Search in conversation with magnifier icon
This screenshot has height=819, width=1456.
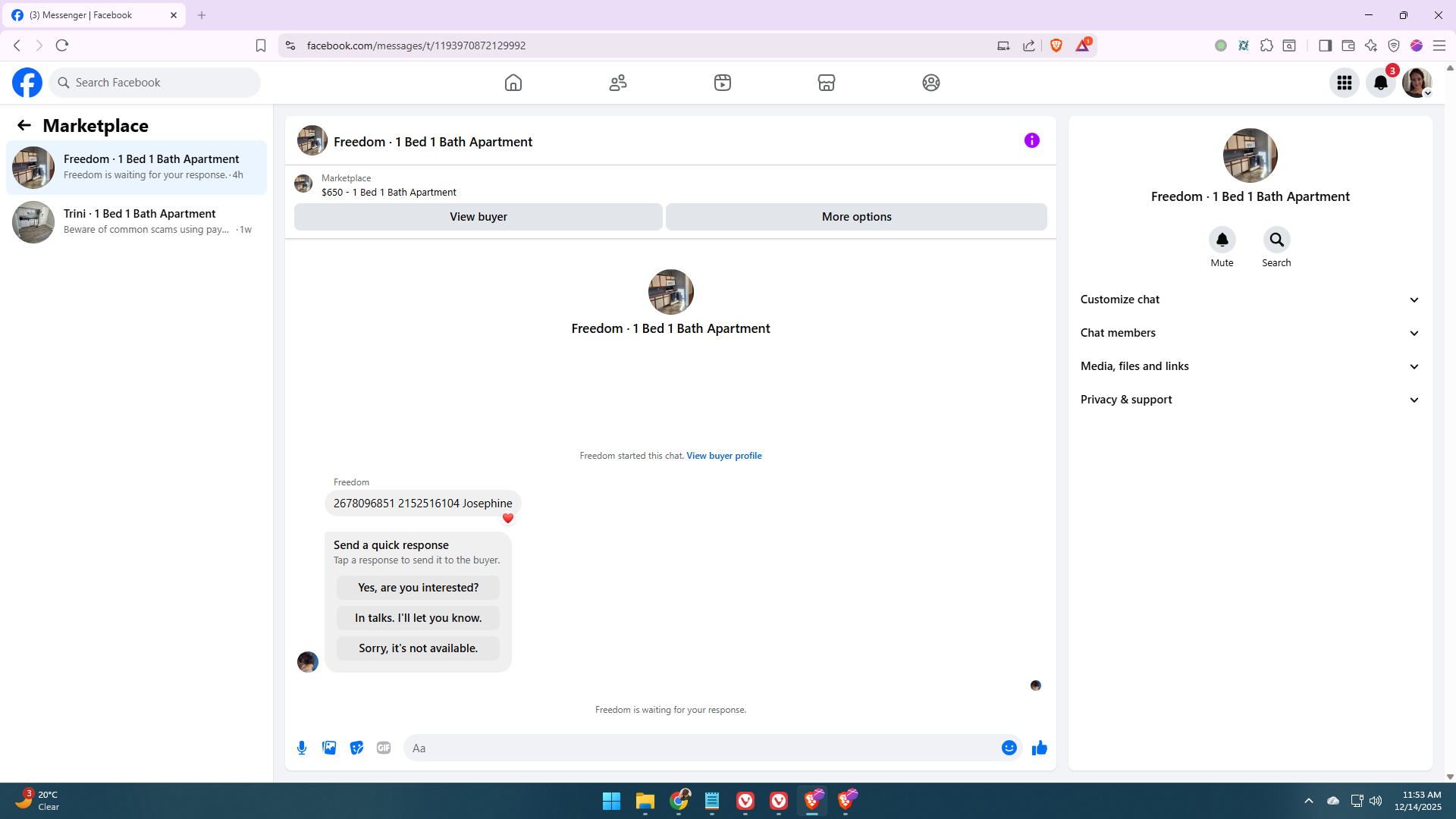pyautogui.click(x=1276, y=240)
